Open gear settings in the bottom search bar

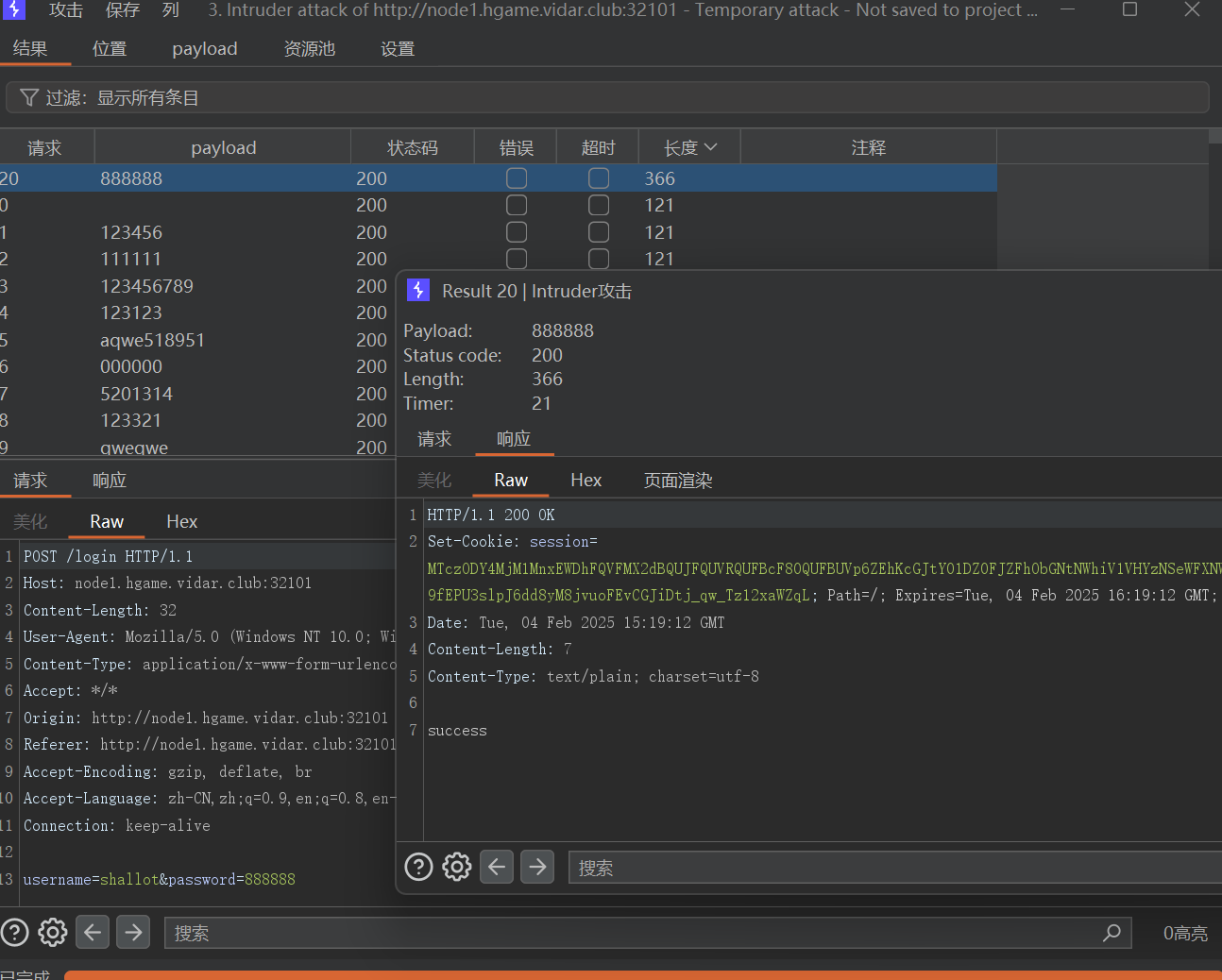pyautogui.click(x=53, y=933)
